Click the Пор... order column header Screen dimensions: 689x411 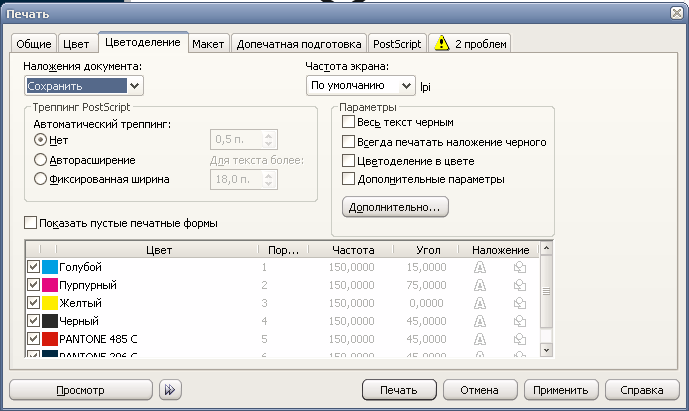283,250
